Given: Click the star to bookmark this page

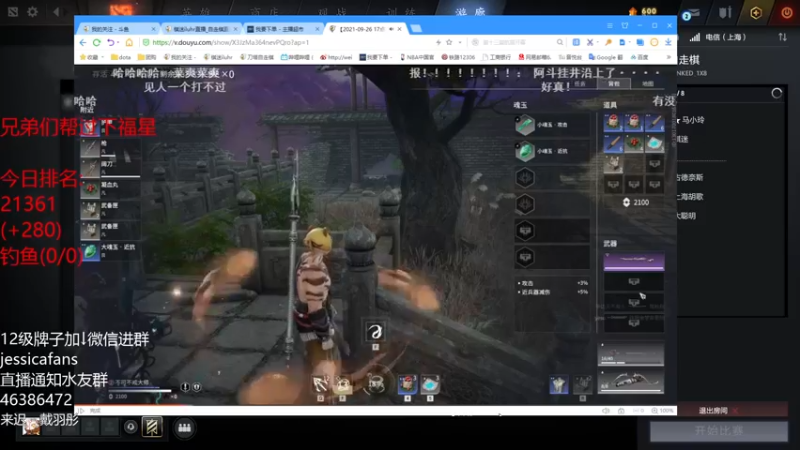Looking at the screenshot, I should 449,42.
